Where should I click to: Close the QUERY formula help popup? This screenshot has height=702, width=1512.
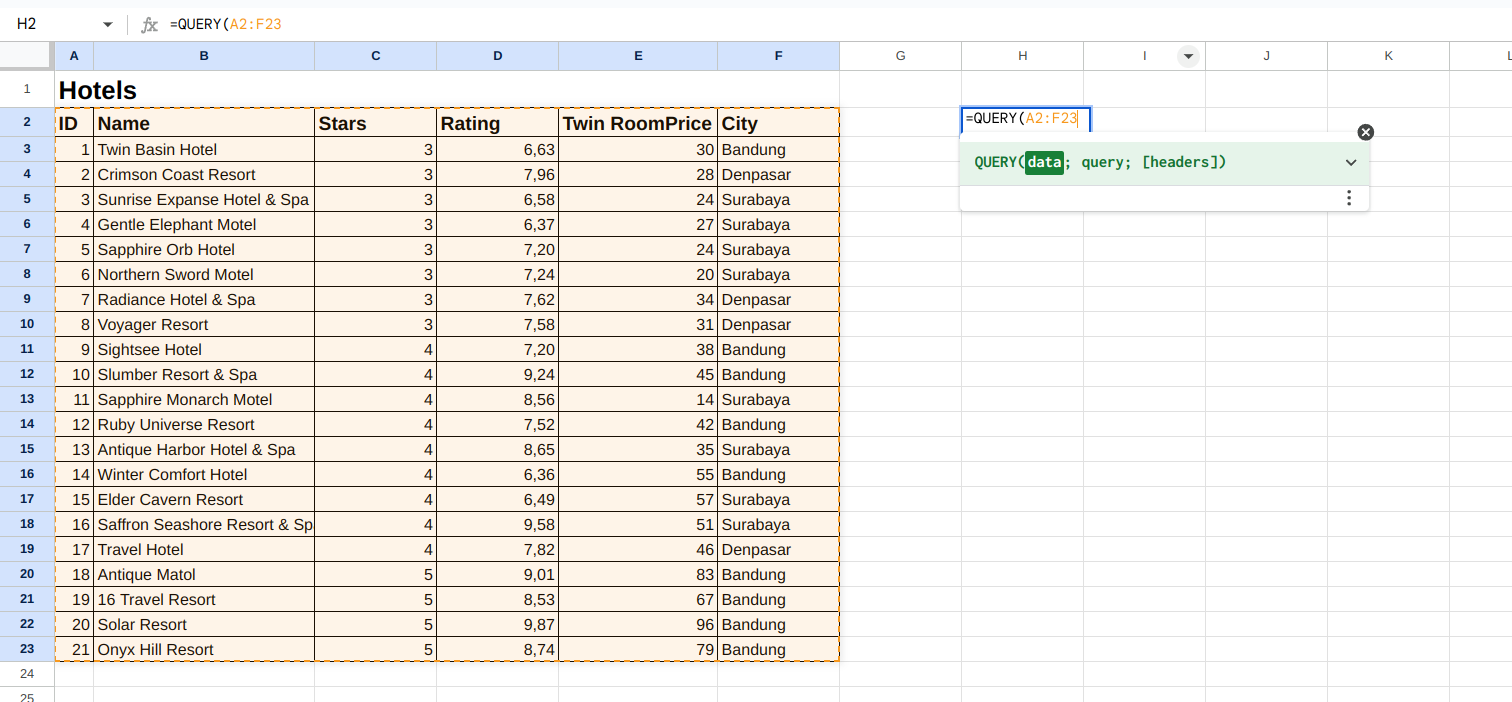coord(1366,132)
